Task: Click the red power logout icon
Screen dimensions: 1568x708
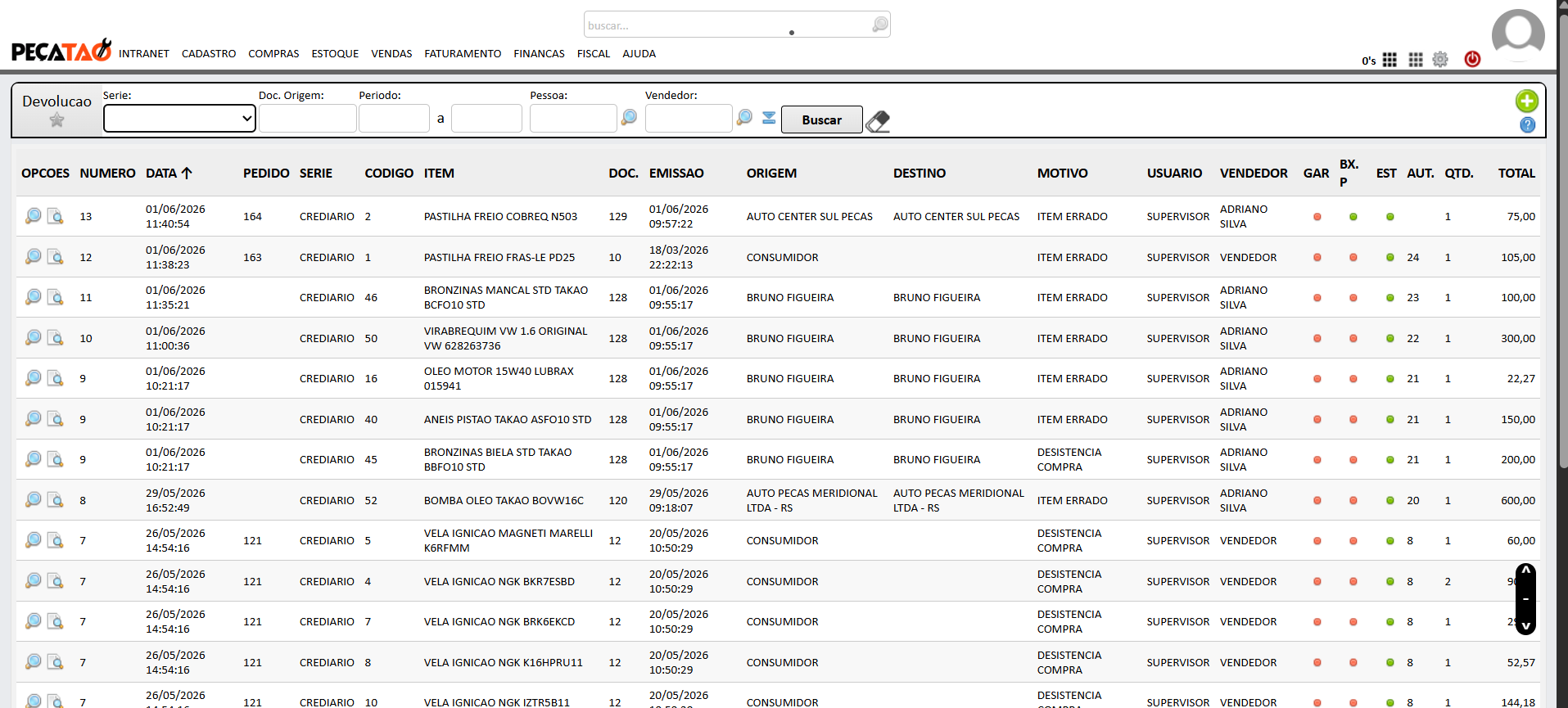Action: [x=1472, y=59]
